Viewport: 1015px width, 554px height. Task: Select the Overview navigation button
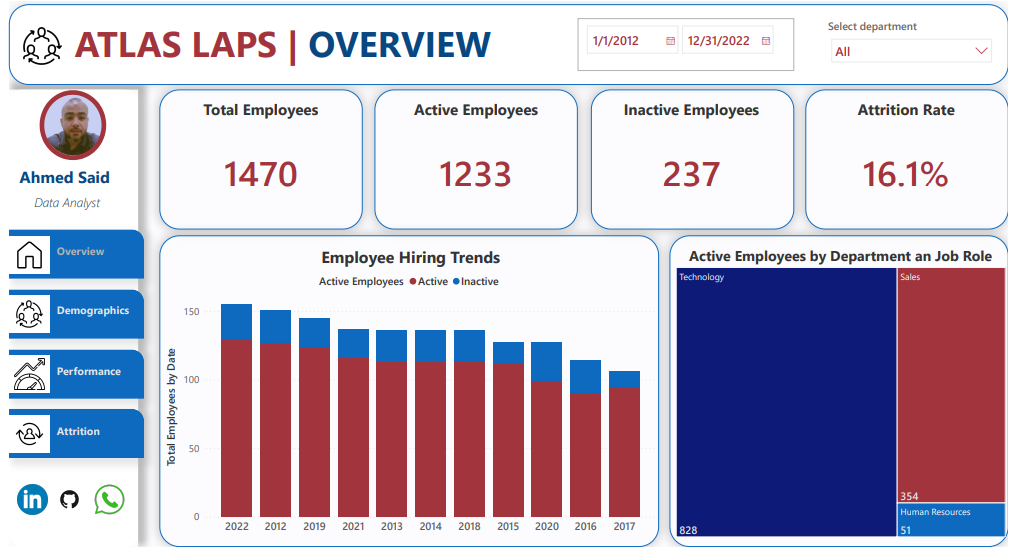tap(80, 252)
